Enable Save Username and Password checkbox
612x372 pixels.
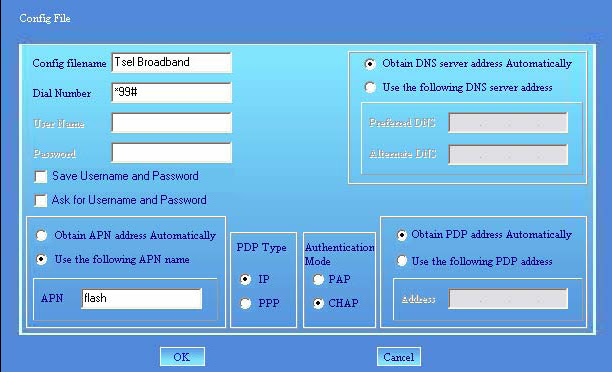41,176
